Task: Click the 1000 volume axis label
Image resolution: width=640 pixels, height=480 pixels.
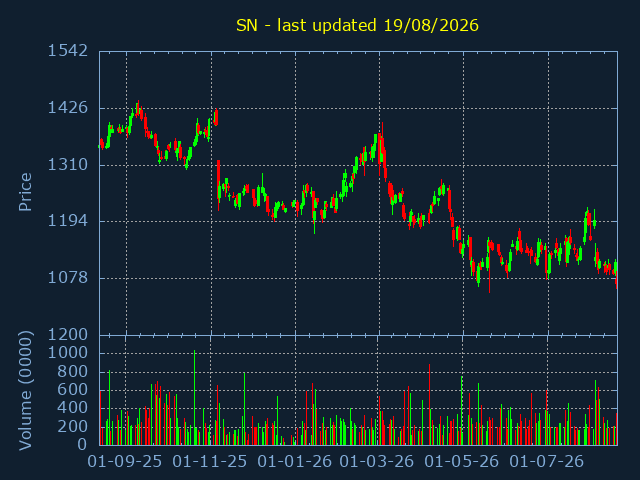Action: coord(68,353)
